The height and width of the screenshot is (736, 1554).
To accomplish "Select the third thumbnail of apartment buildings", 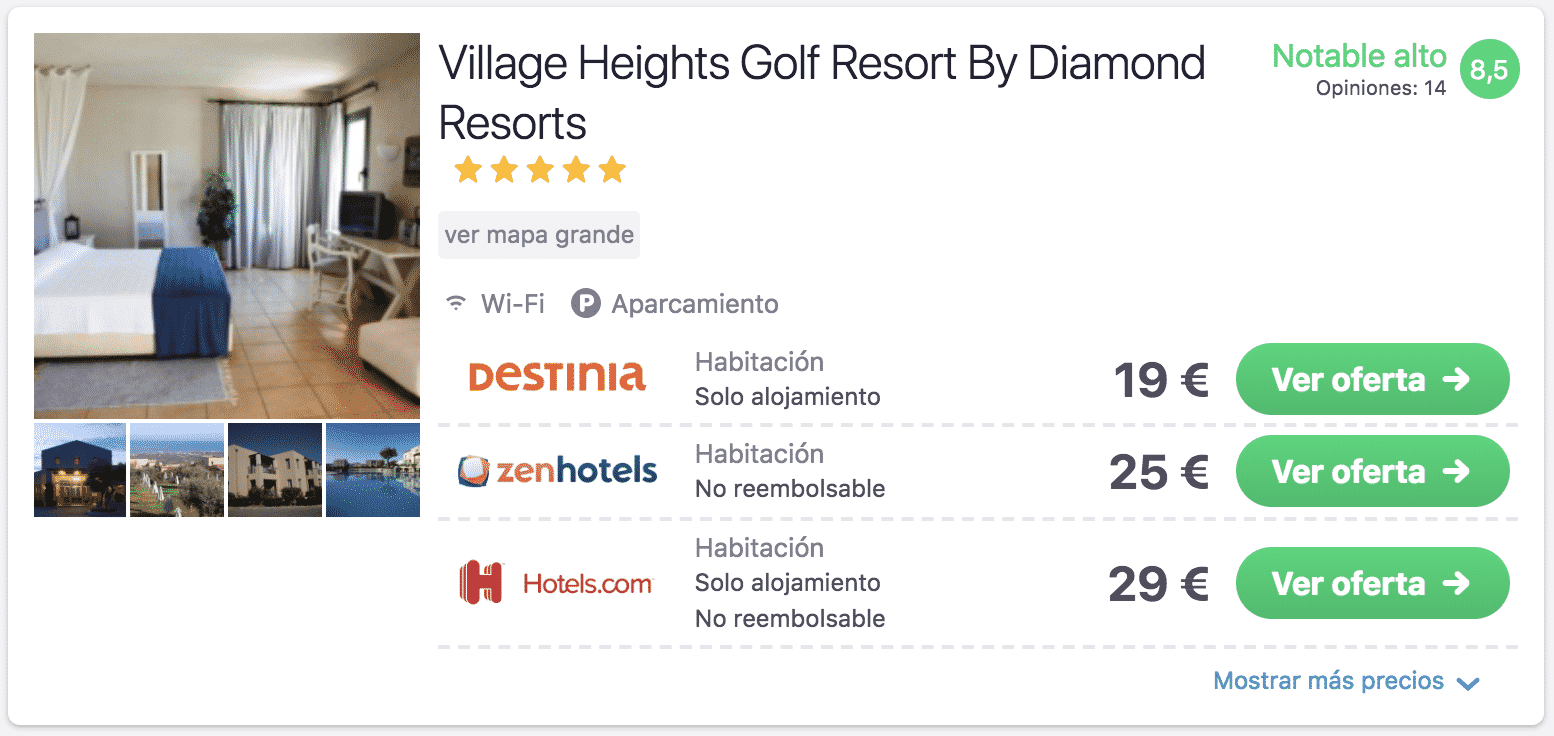I will pos(275,470).
